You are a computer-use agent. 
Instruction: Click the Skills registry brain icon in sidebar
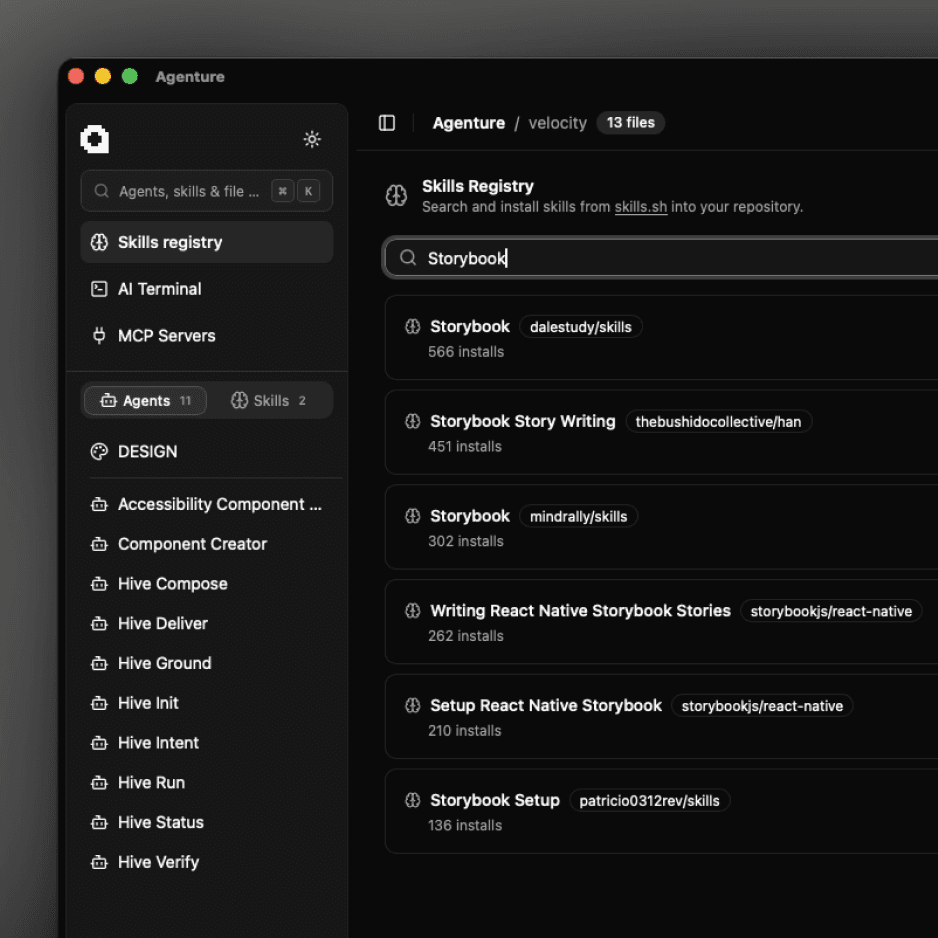[x=99, y=242]
